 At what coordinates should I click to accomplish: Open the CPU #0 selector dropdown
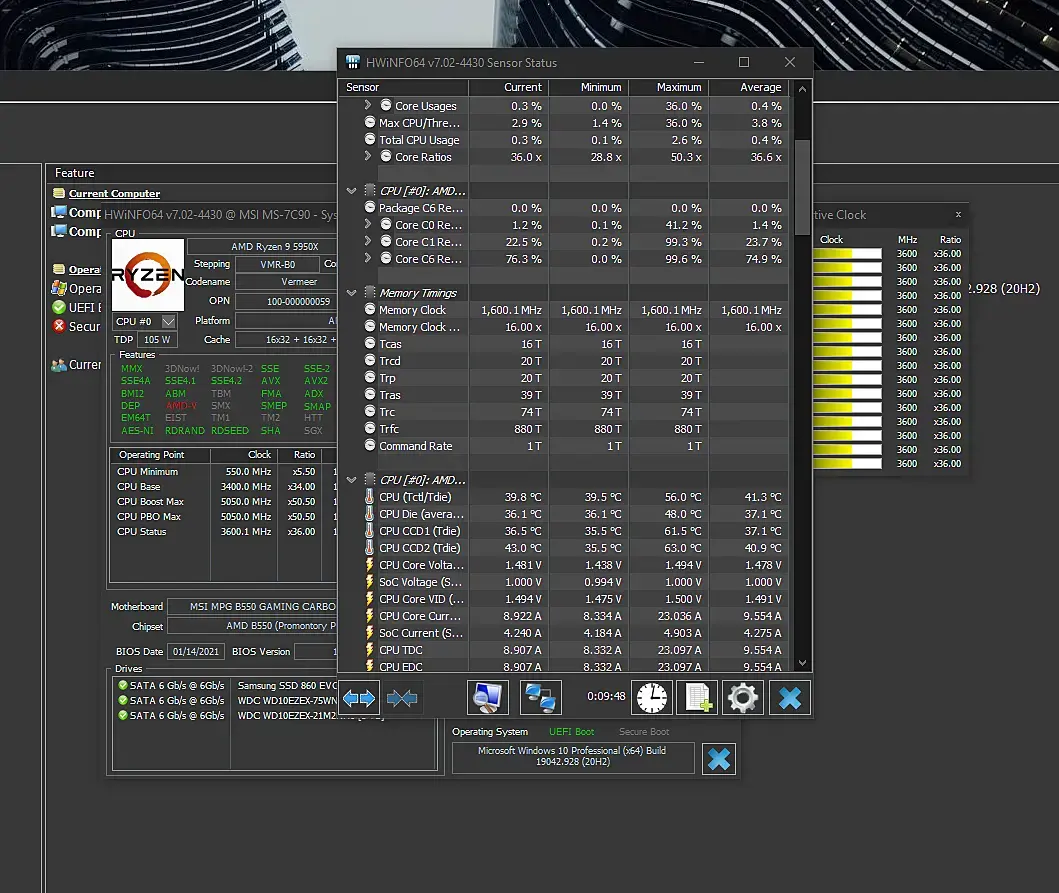[x=168, y=321]
